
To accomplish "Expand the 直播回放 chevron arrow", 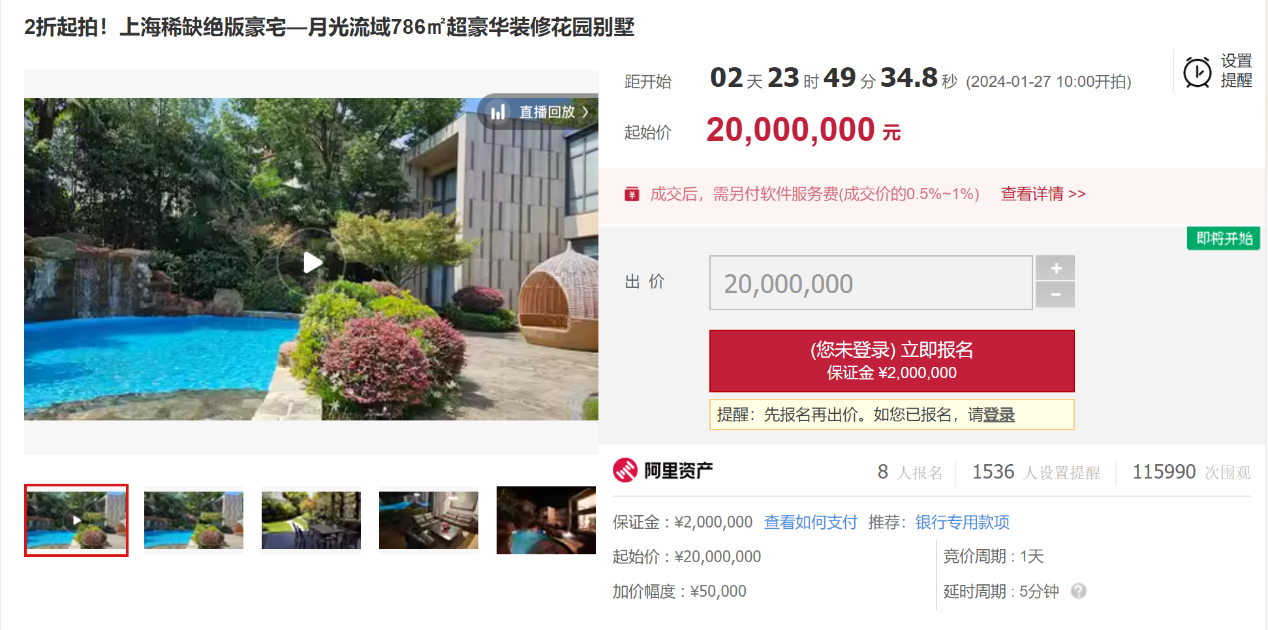I will pyautogui.click(x=585, y=112).
